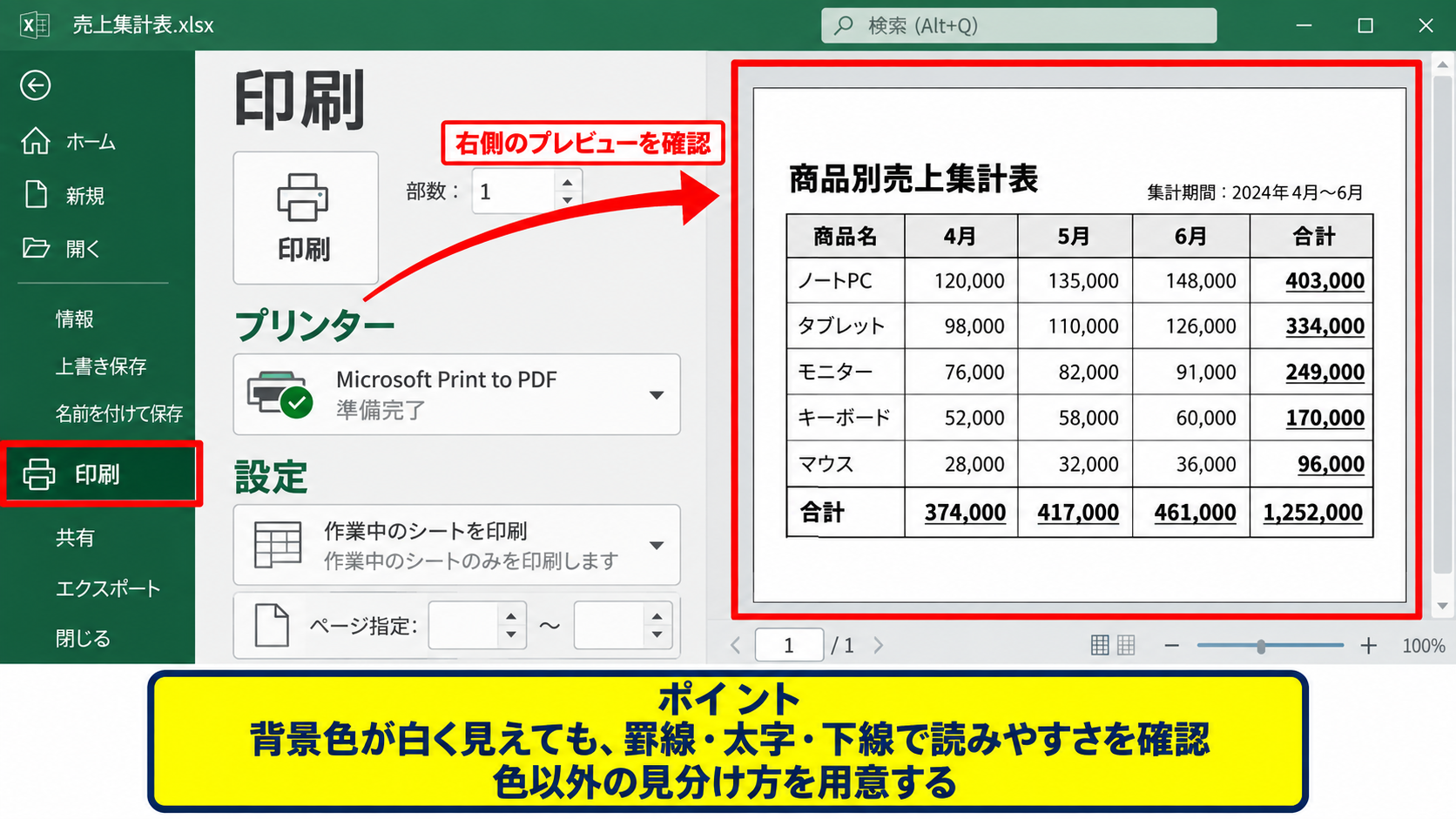This screenshot has height=819, width=1456.
Task: Click the 1,252,000 grand total
Action: (1312, 513)
